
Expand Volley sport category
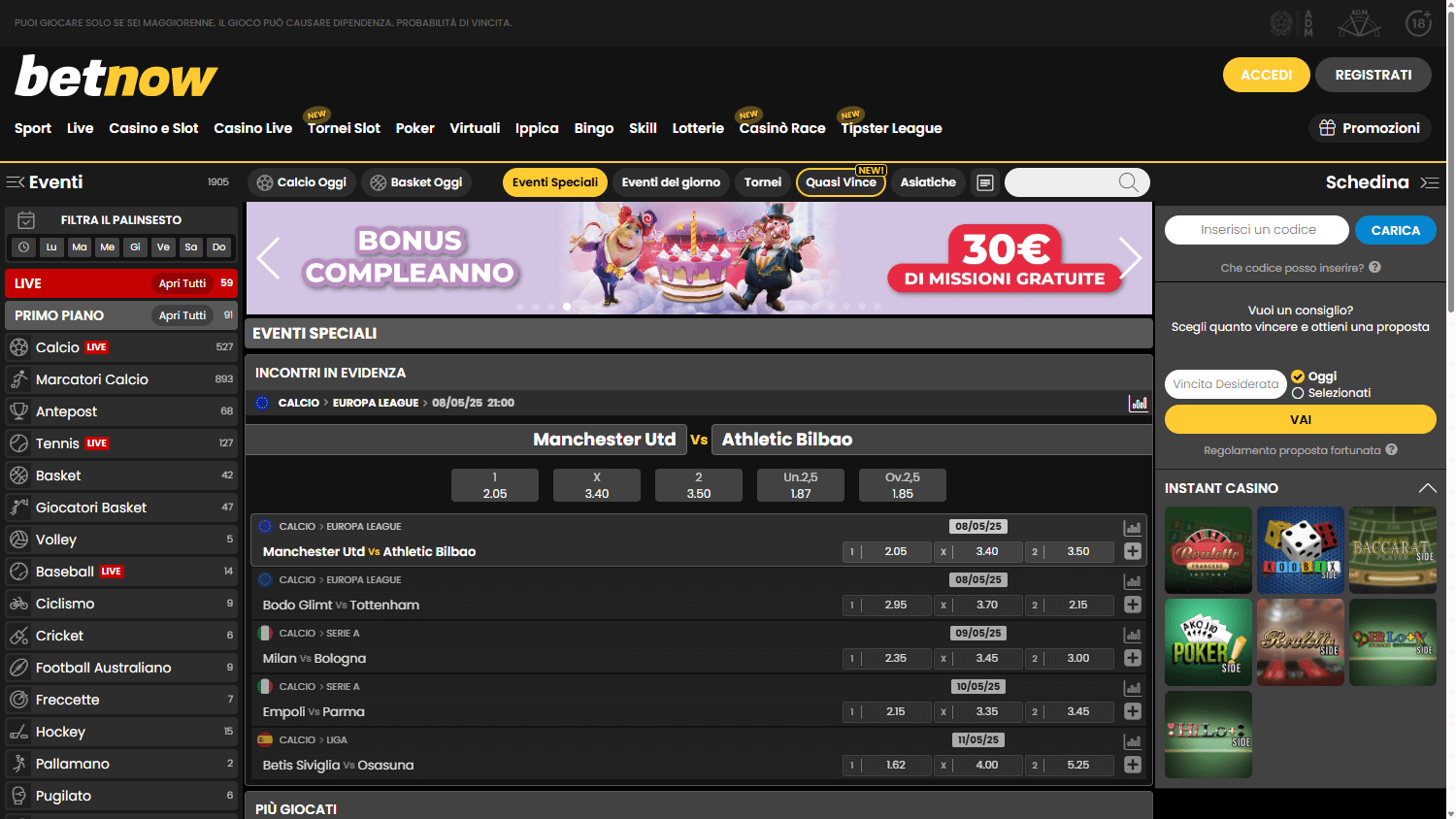coord(121,540)
